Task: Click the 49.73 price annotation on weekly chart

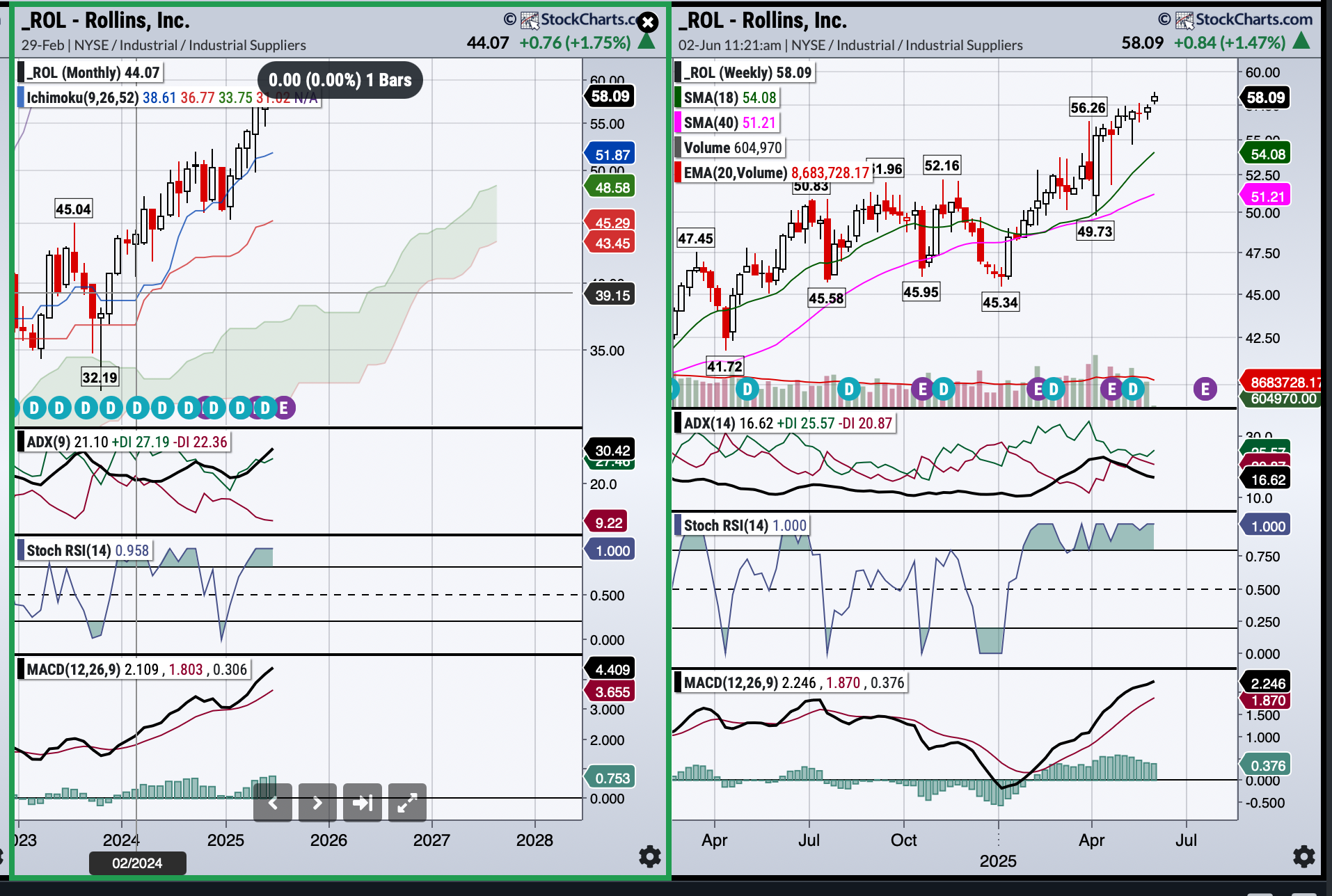Action: coord(1095,231)
